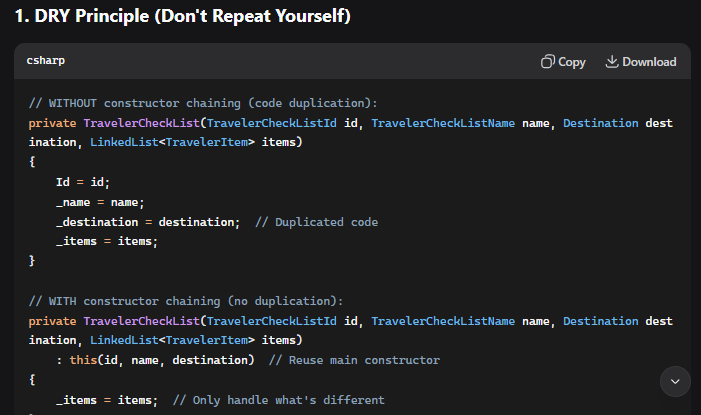This screenshot has width=701, height=415.
Task: Click the 'Only handle what's different' comment
Action: [278, 400]
